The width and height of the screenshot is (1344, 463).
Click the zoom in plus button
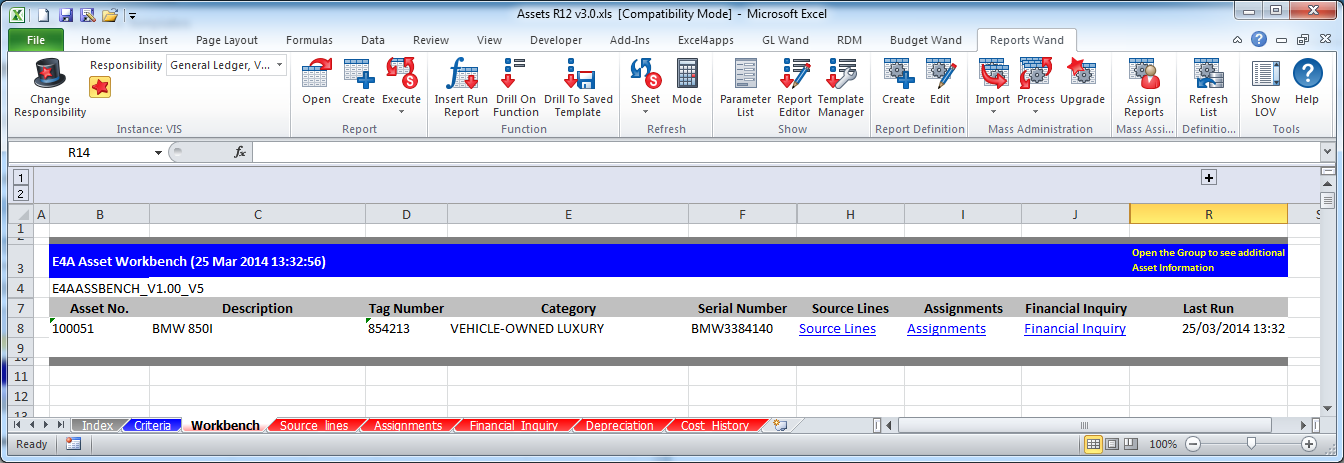[x=1308, y=444]
